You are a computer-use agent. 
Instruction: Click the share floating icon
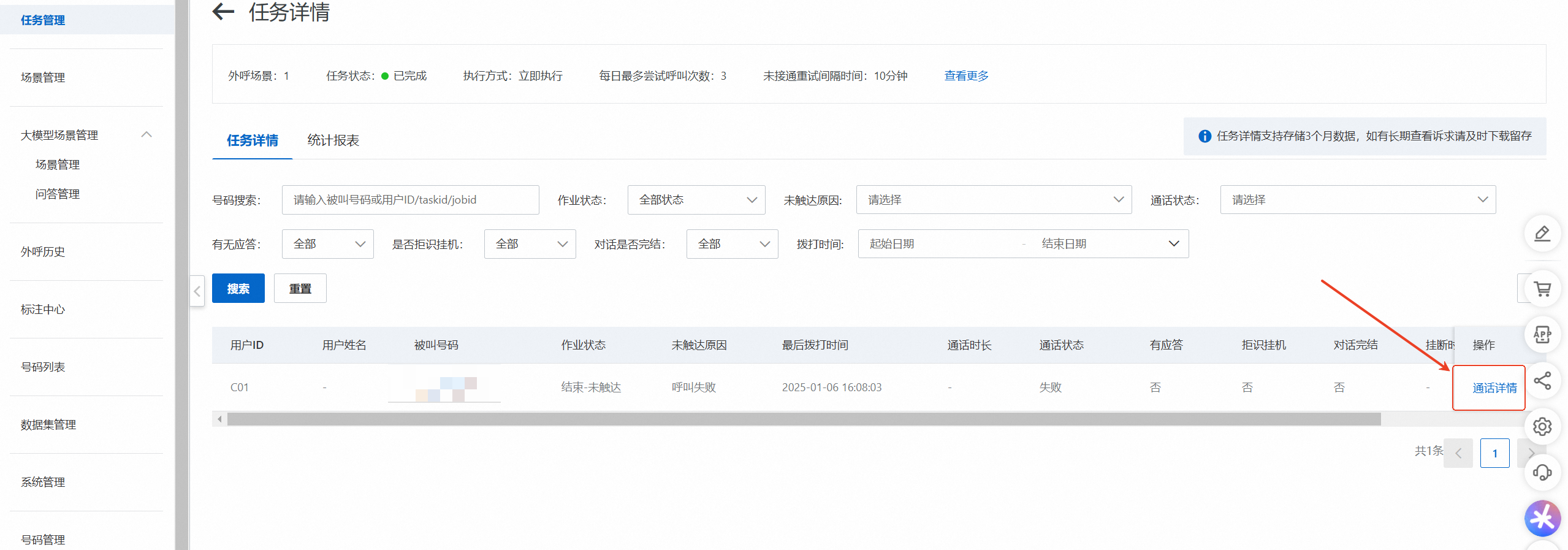[1542, 381]
